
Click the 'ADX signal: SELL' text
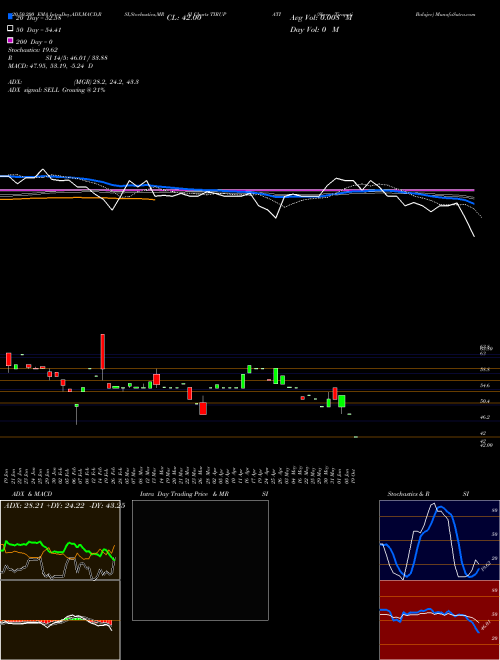pos(56,90)
